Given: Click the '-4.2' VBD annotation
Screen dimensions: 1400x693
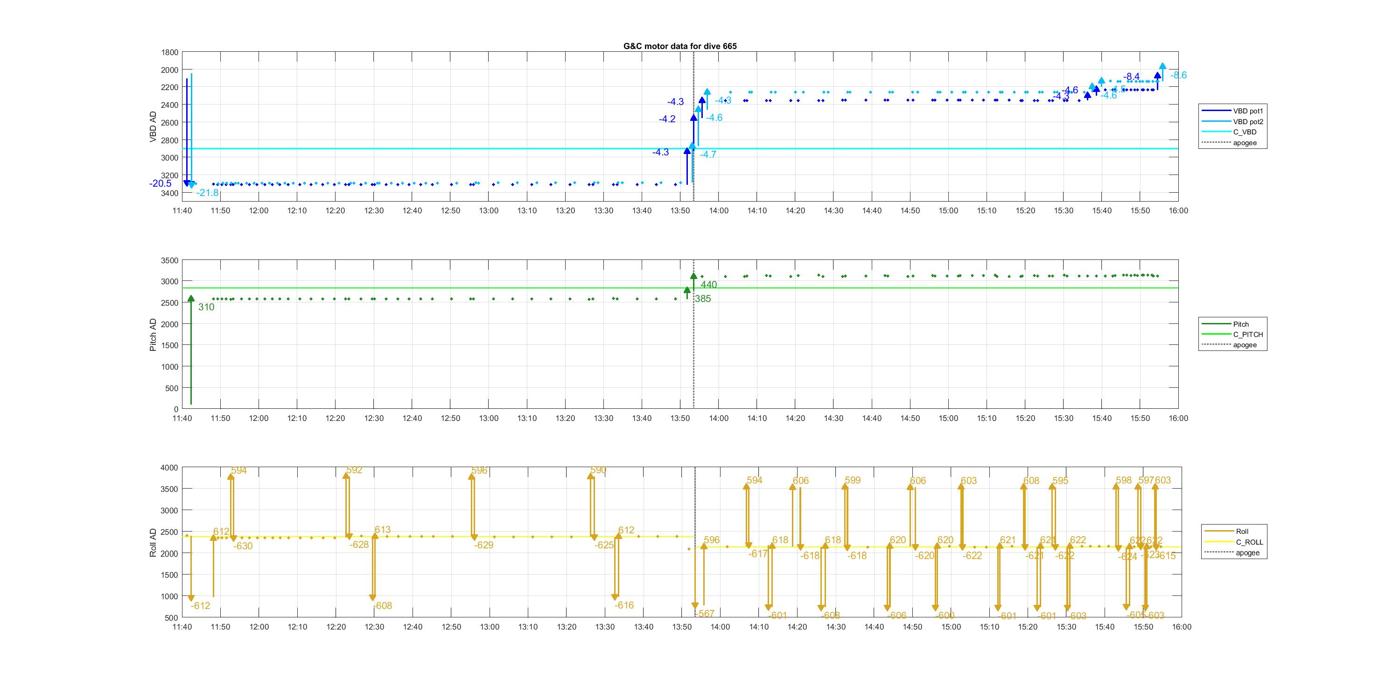Looking at the screenshot, I should [x=667, y=119].
